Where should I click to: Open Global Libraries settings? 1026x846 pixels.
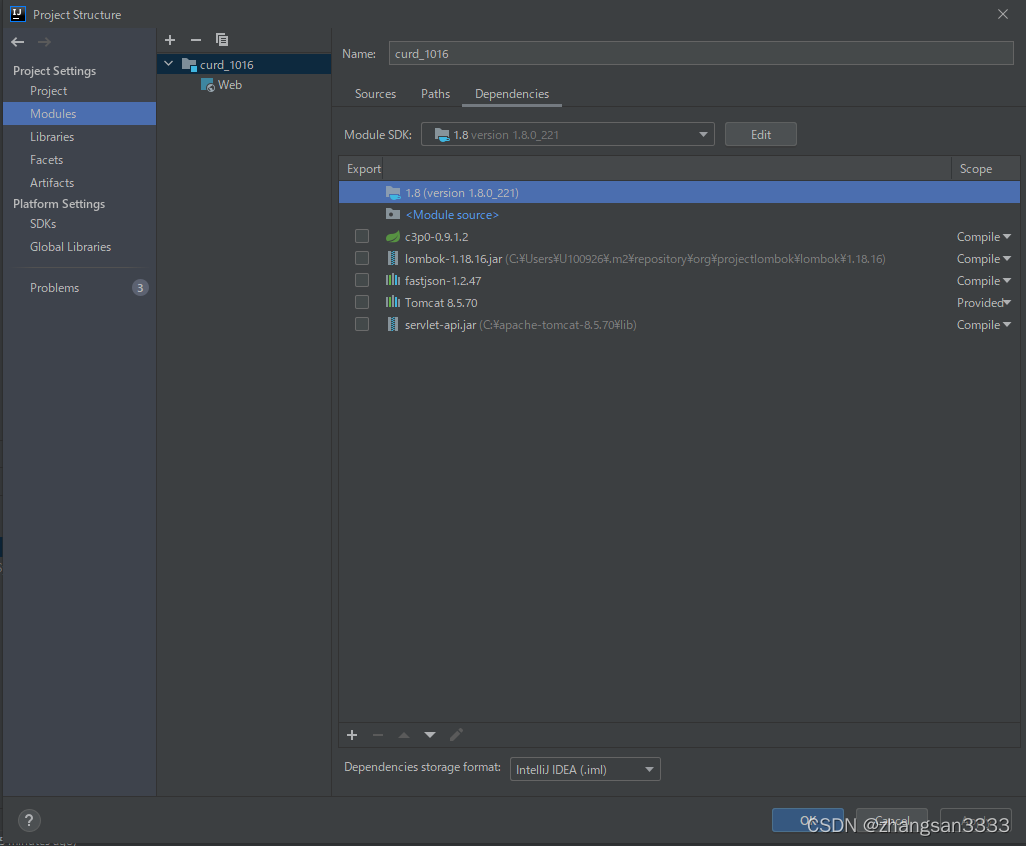pos(70,247)
